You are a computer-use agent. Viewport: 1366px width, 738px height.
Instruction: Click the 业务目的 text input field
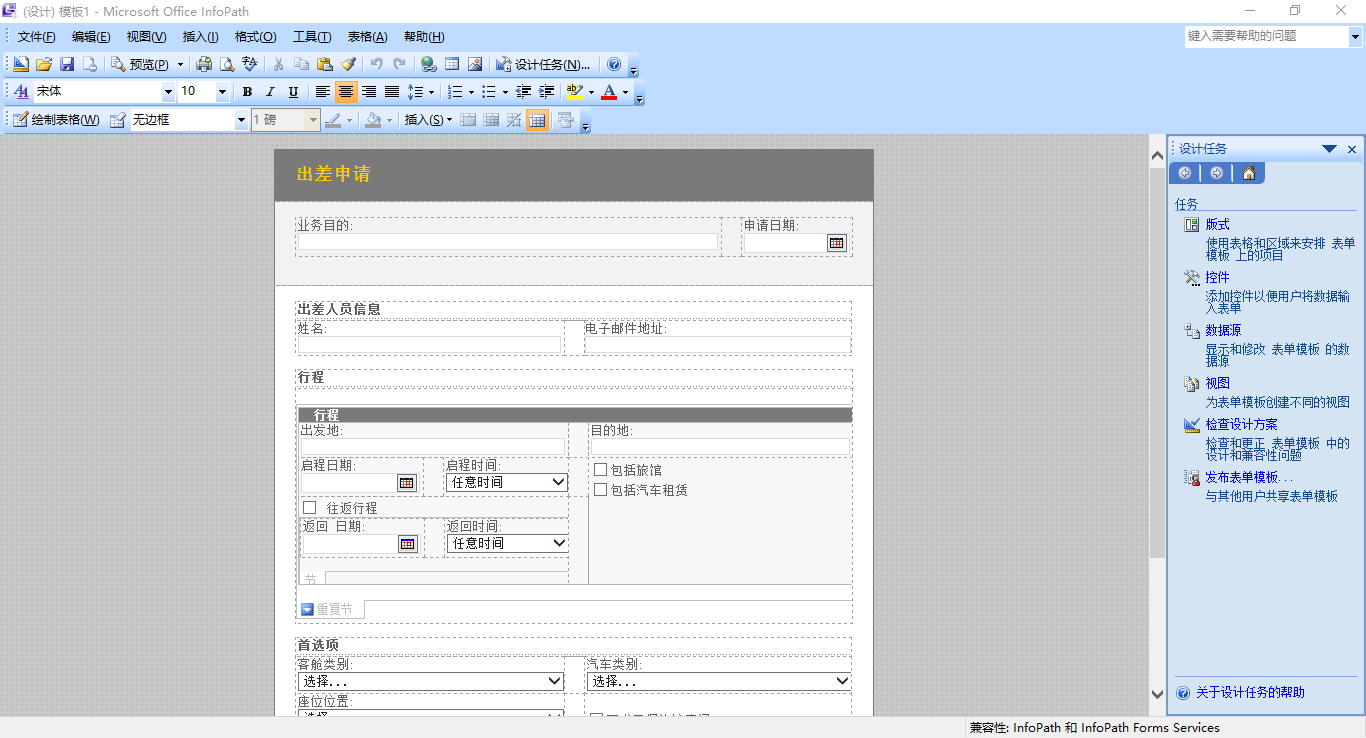pyautogui.click(x=508, y=242)
